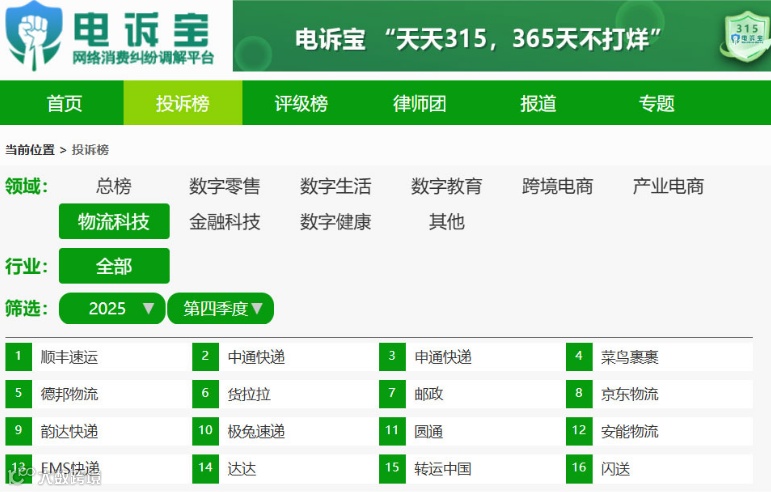Screen dimensions: 771x492
Task: Filter by 金融科技 domain
Action: (225, 222)
